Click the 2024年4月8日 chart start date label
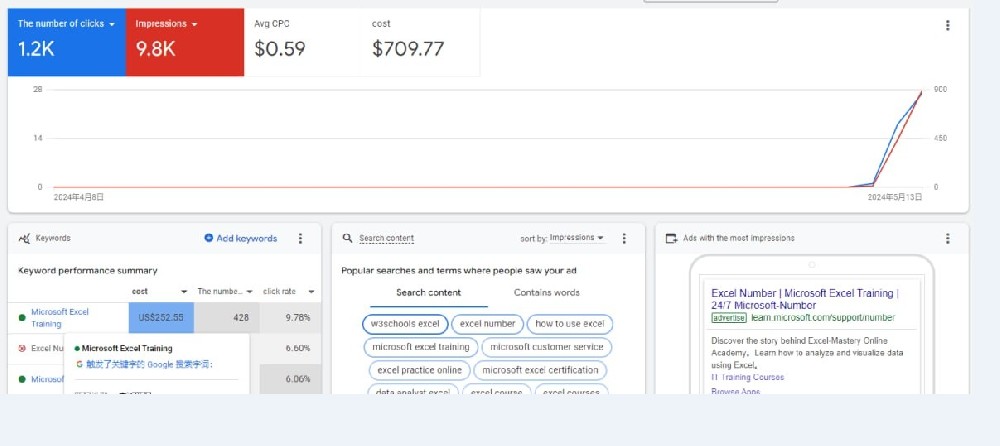The image size is (1000, 446). coord(78,198)
